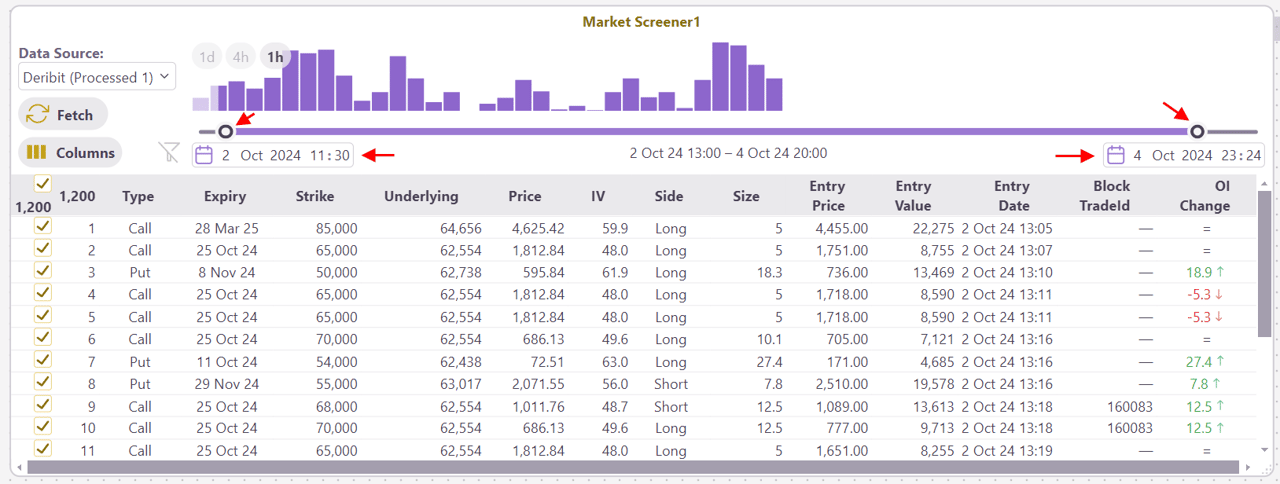Sort by the OI Change column header
Viewport: 1280px width, 484px height.
(1205, 196)
